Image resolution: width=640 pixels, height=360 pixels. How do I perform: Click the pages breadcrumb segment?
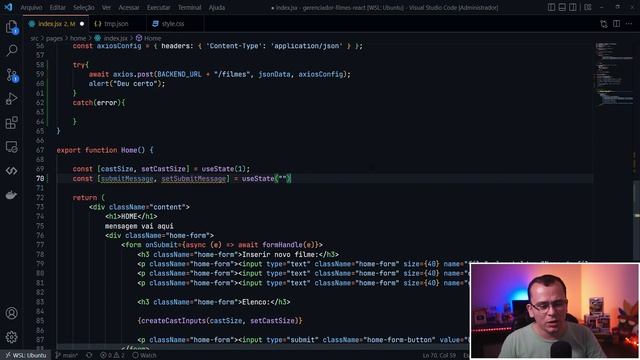[54, 38]
